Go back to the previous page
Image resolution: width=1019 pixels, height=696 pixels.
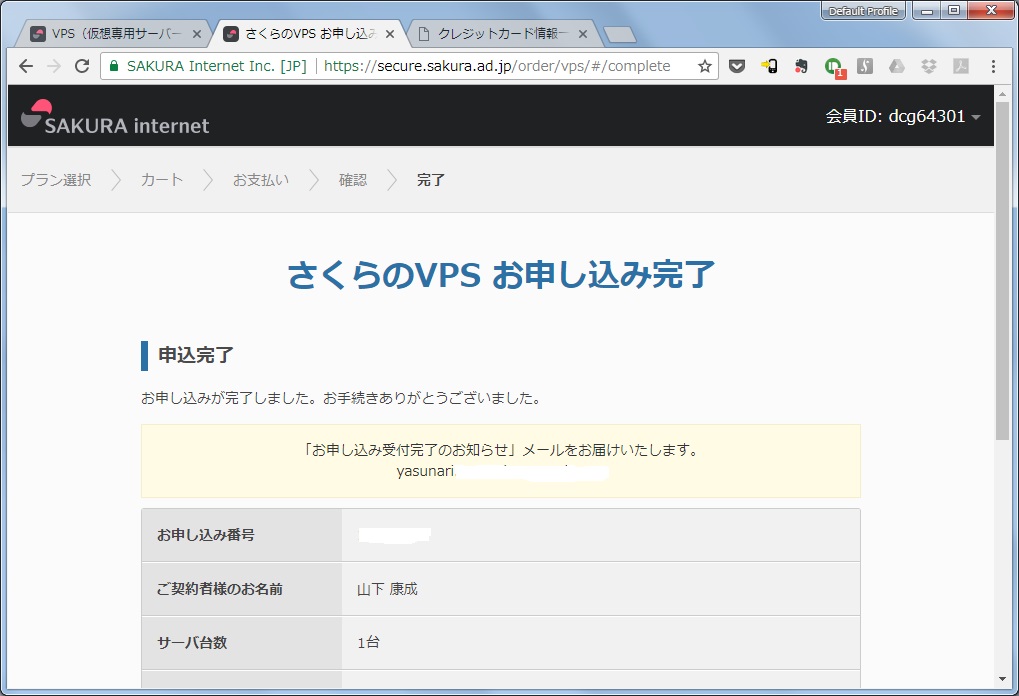[x=25, y=66]
